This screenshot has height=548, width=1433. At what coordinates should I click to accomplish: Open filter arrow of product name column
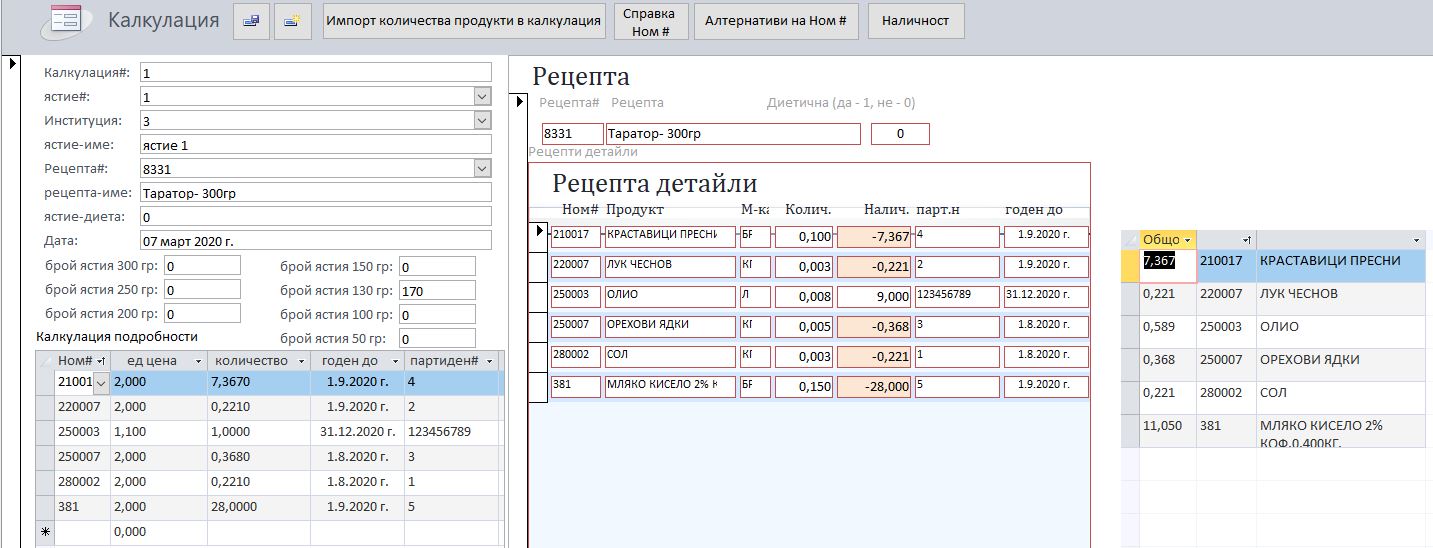point(1416,240)
